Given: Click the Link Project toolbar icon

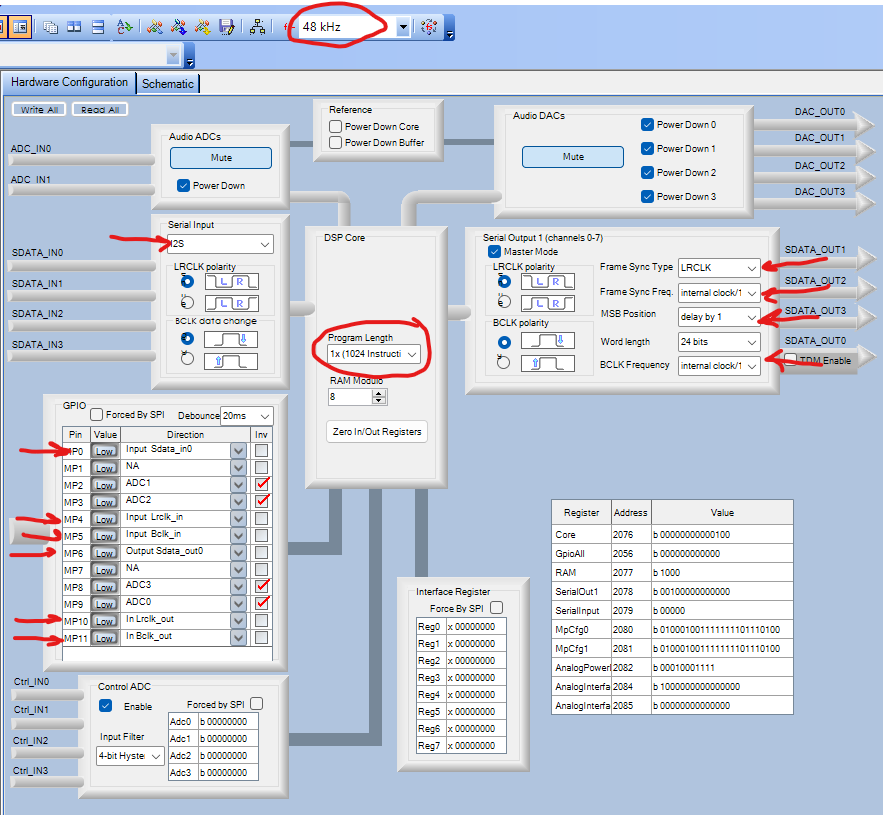Looking at the screenshot, I should coord(155,26).
